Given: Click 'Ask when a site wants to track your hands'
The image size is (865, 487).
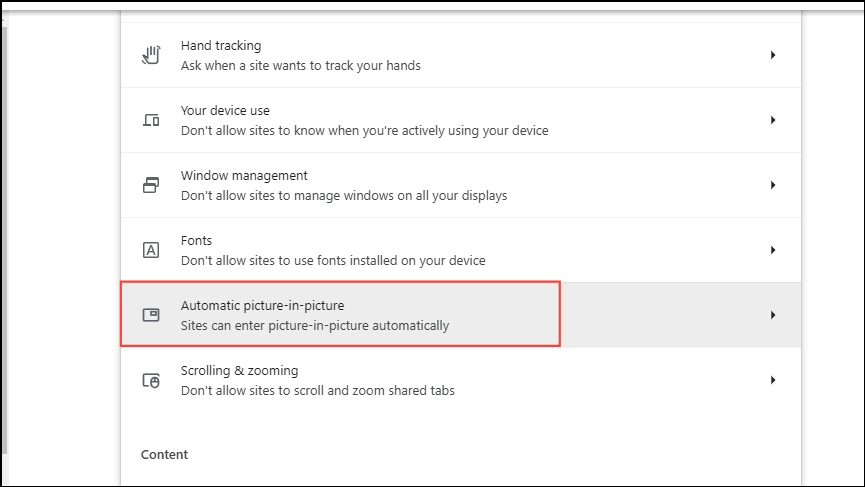Looking at the screenshot, I should pos(300,66).
